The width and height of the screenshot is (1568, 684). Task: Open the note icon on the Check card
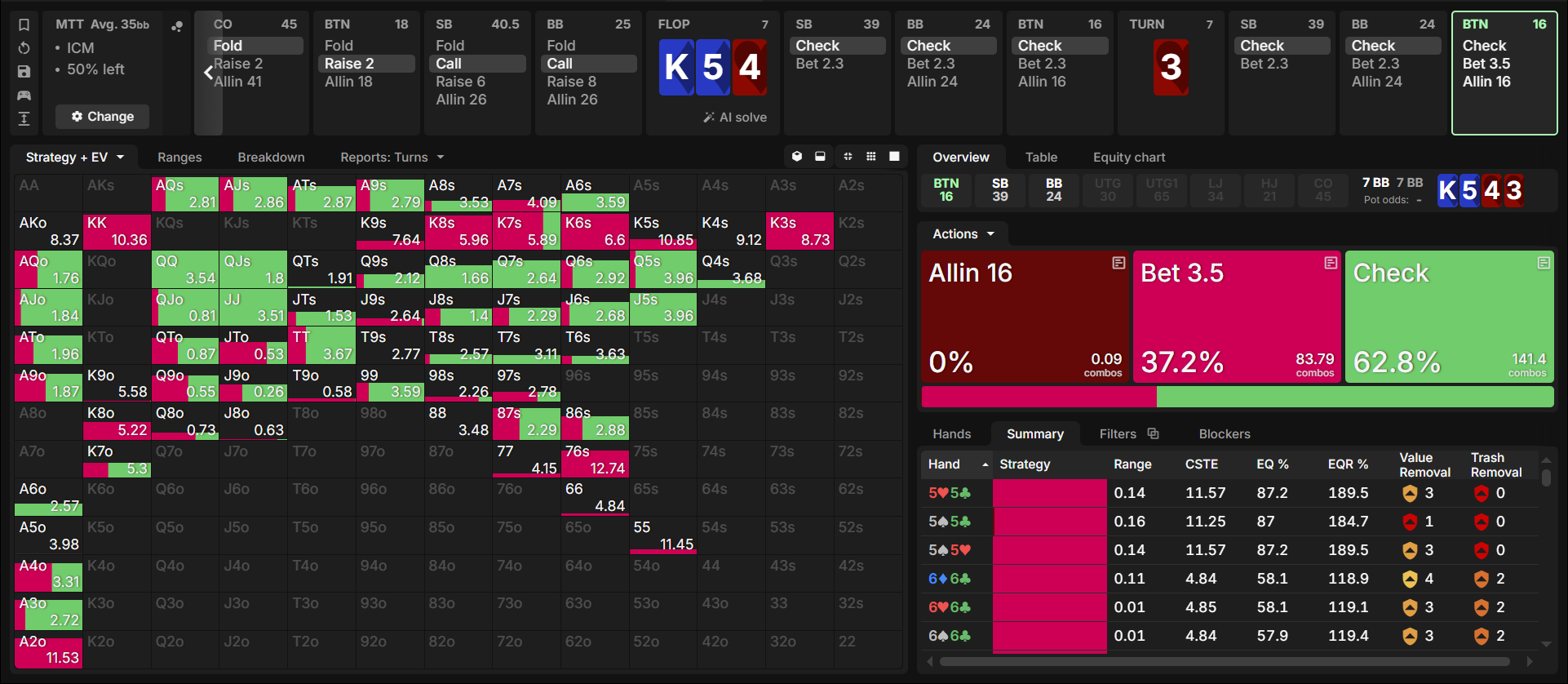coord(1544,263)
